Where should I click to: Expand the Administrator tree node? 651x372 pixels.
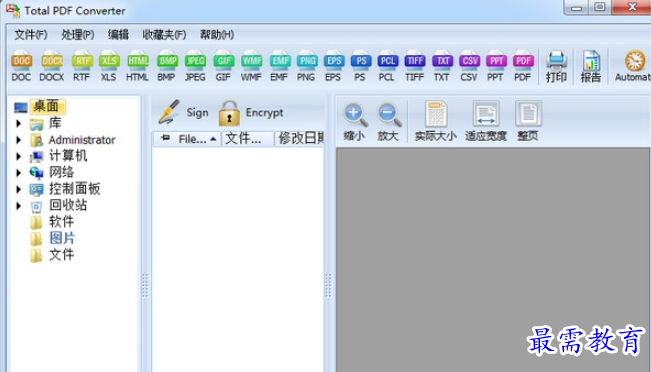(18, 140)
